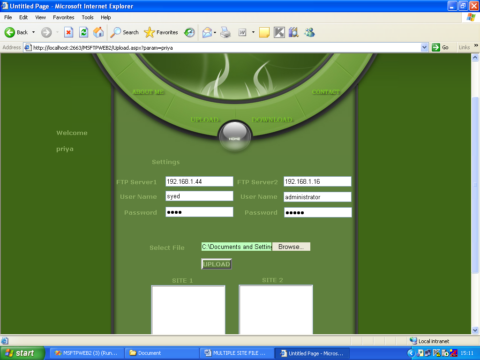The height and width of the screenshot is (360, 480).
Task: Click the Research books toolbar icon
Action: [294, 32]
